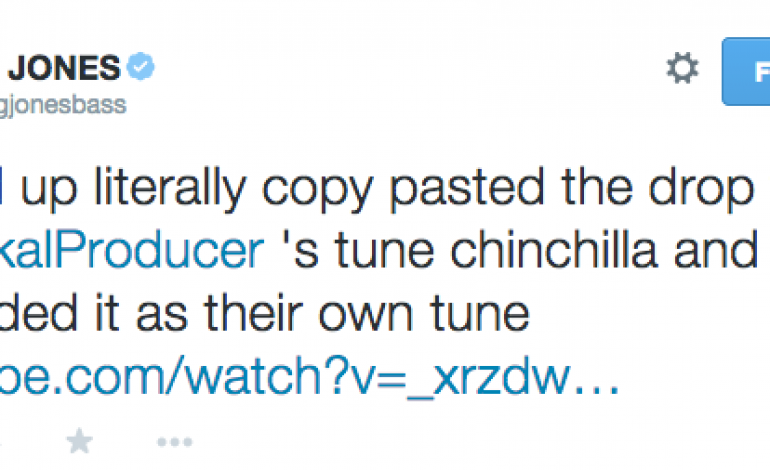
Task: Click the trailing ellipsis of the YouTube URL
Action: (593, 376)
